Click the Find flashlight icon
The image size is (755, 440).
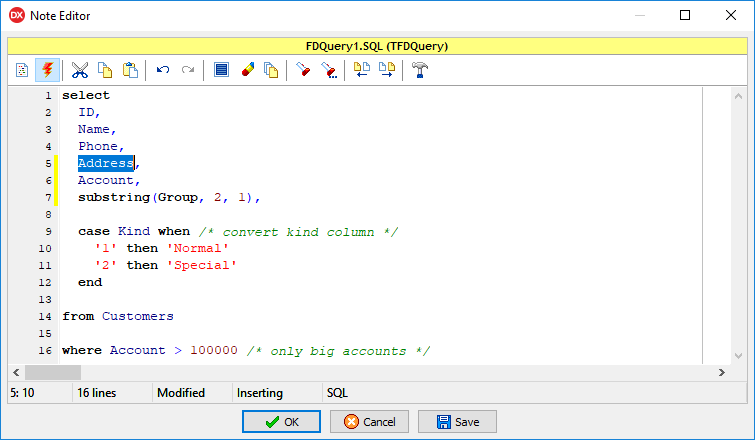pos(304,70)
